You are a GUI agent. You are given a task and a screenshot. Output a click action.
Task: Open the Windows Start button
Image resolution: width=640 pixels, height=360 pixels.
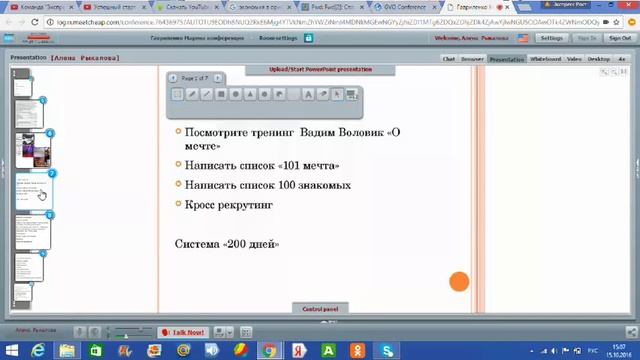click(11, 351)
